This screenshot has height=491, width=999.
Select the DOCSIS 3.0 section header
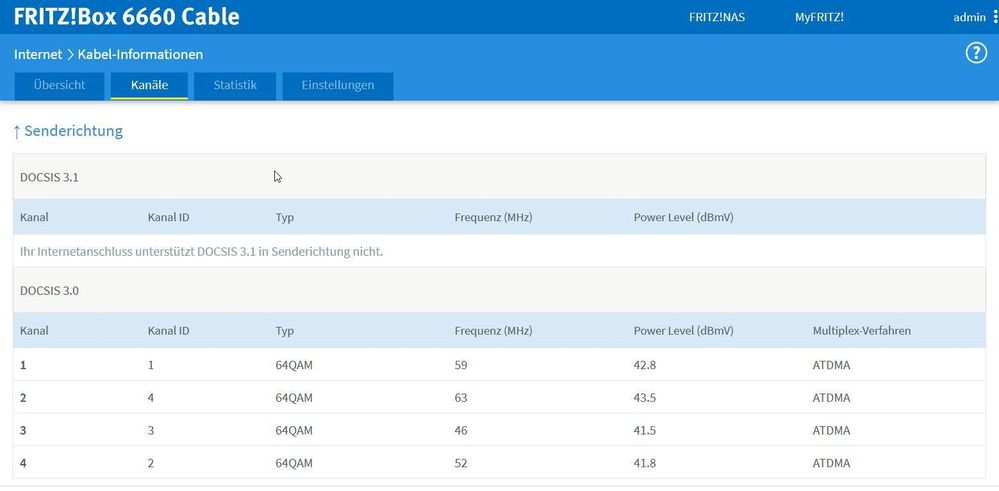coord(49,291)
